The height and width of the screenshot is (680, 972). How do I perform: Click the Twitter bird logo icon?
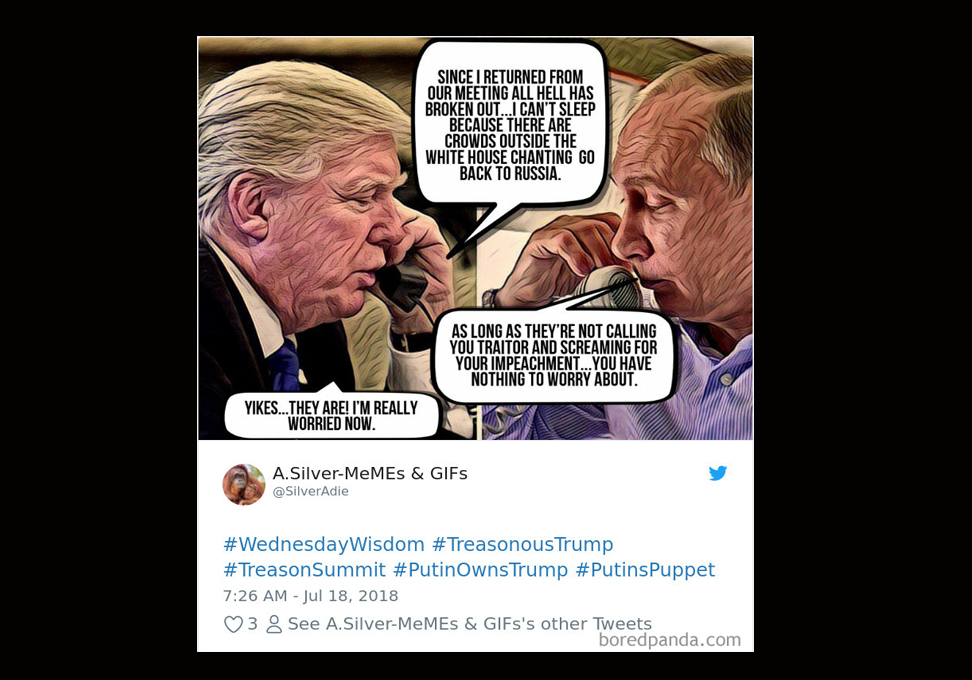click(x=717, y=473)
